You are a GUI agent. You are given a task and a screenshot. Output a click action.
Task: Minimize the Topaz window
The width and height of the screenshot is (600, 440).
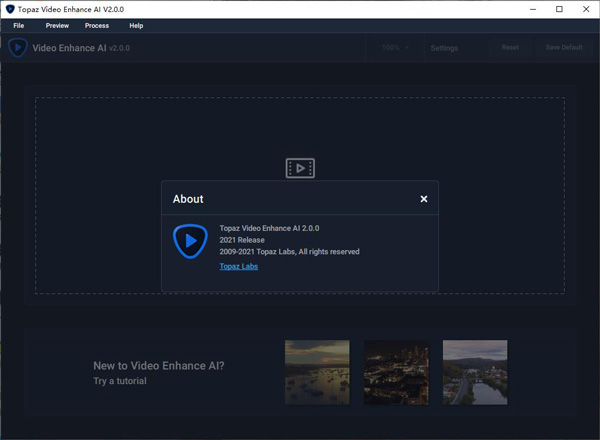coord(533,9)
